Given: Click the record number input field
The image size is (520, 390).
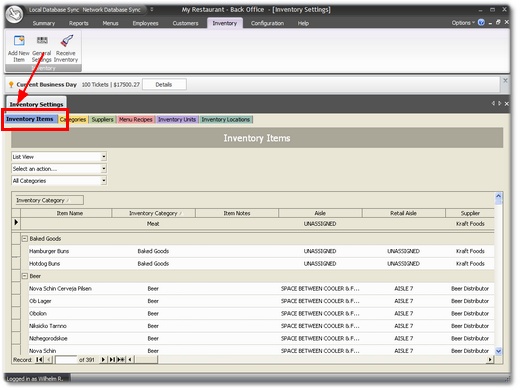Looking at the screenshot, I should click(66, 360).
